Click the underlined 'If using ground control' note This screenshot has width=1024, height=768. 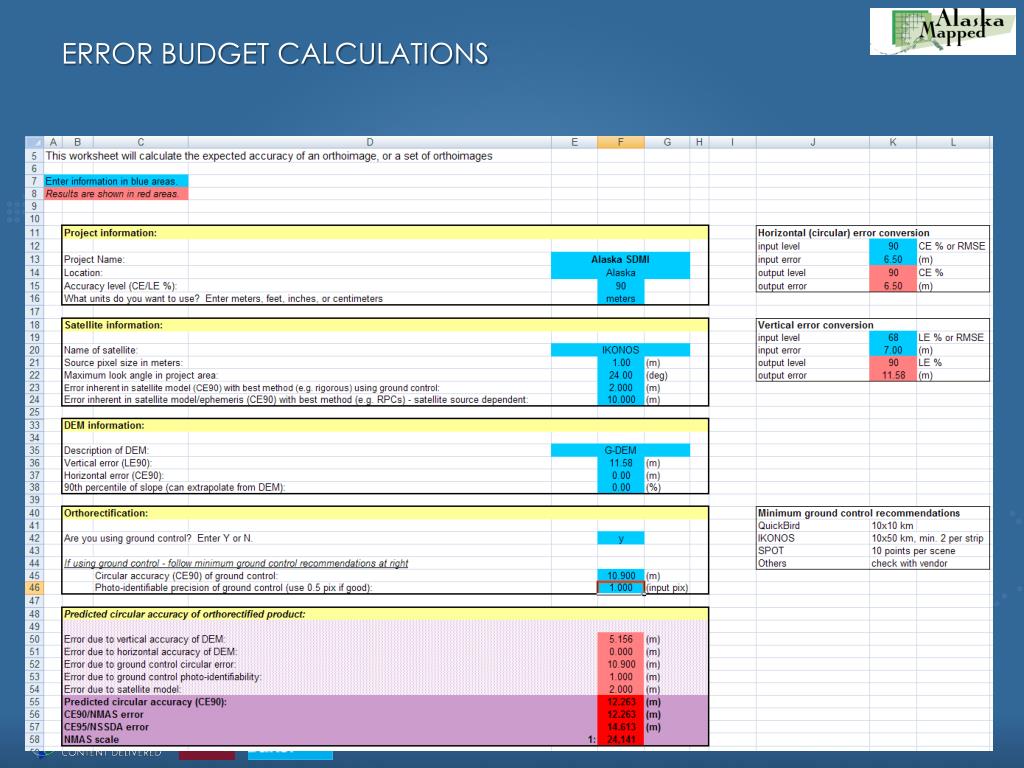[x=236, y=563]
